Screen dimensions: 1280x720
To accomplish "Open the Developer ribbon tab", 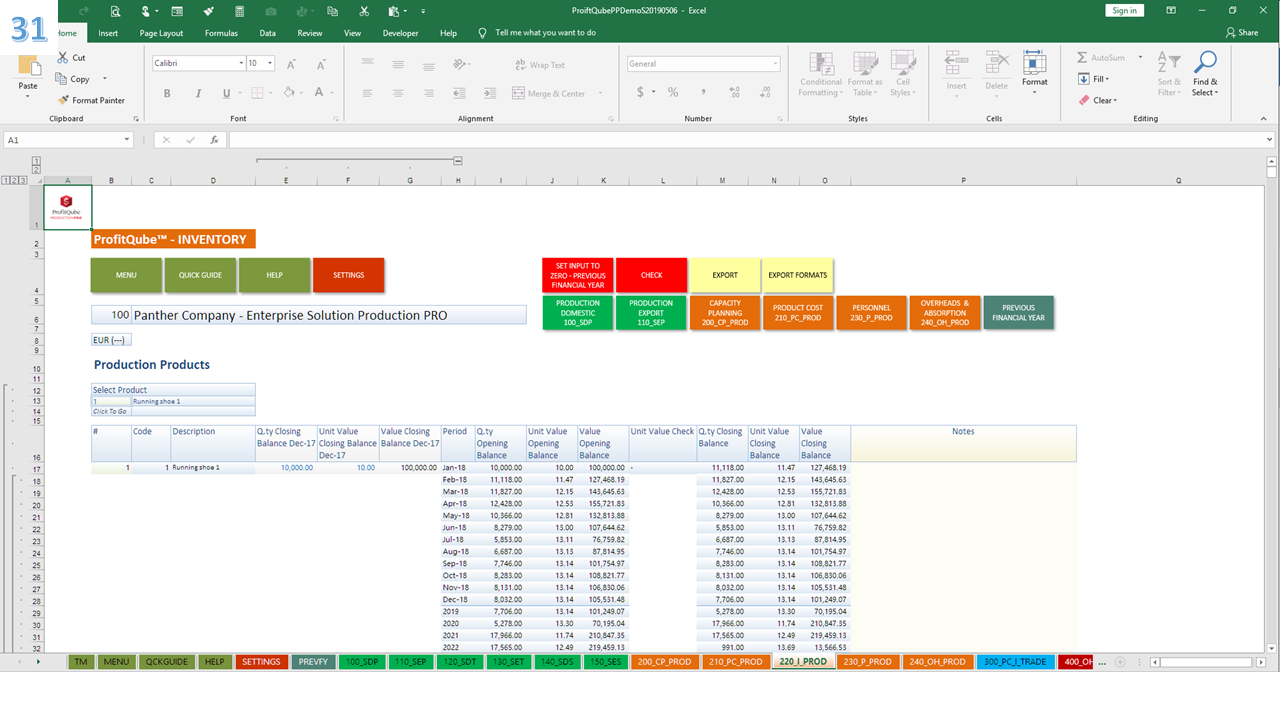I will point(401,33).
